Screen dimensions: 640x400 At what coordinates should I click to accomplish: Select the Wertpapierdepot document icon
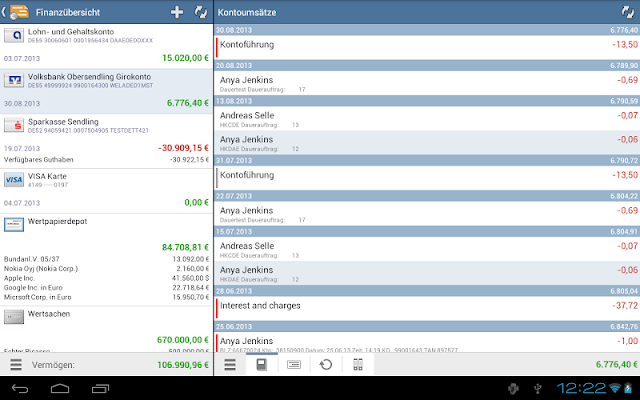[x=14, y=224]
